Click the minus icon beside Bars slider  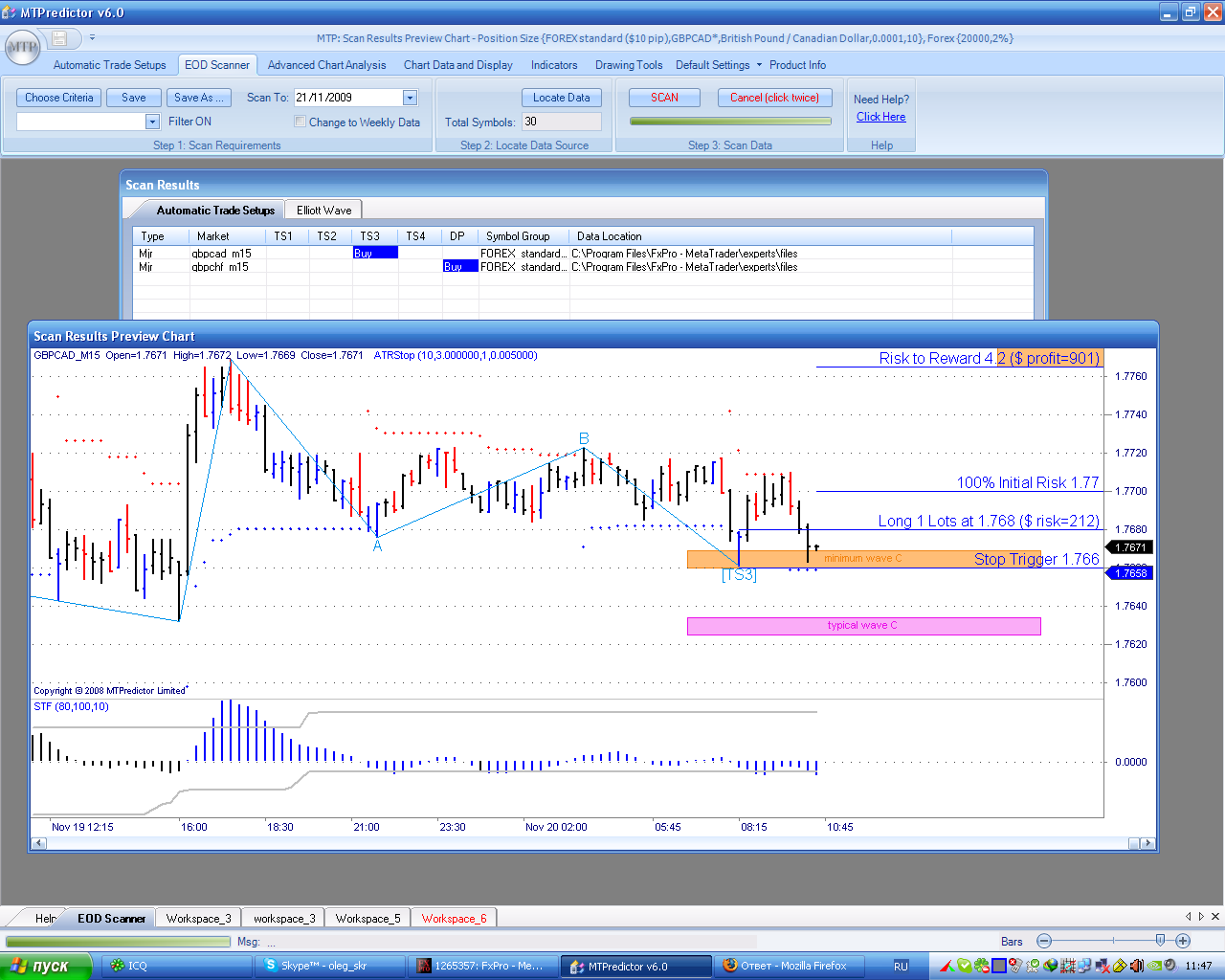[1044, 941]
